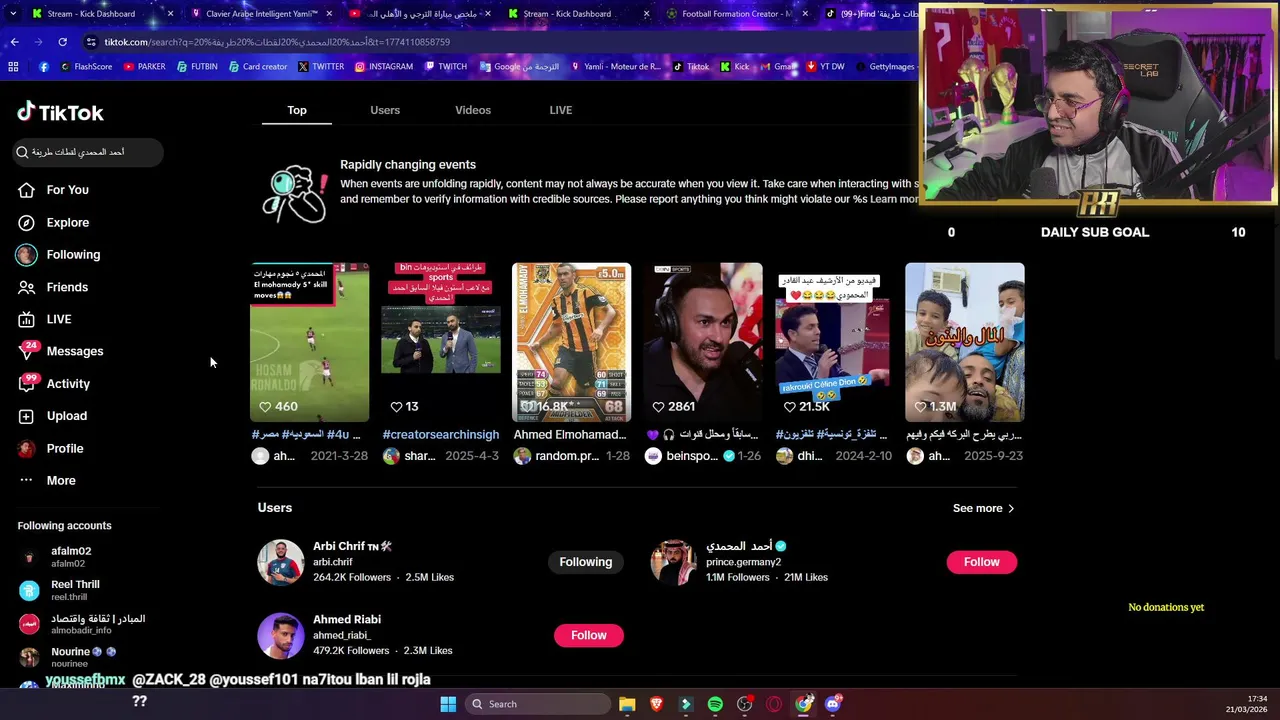Open the INSTAGRAM bookmark
This screenshot has height=720, width=1280.
(383, 67)
